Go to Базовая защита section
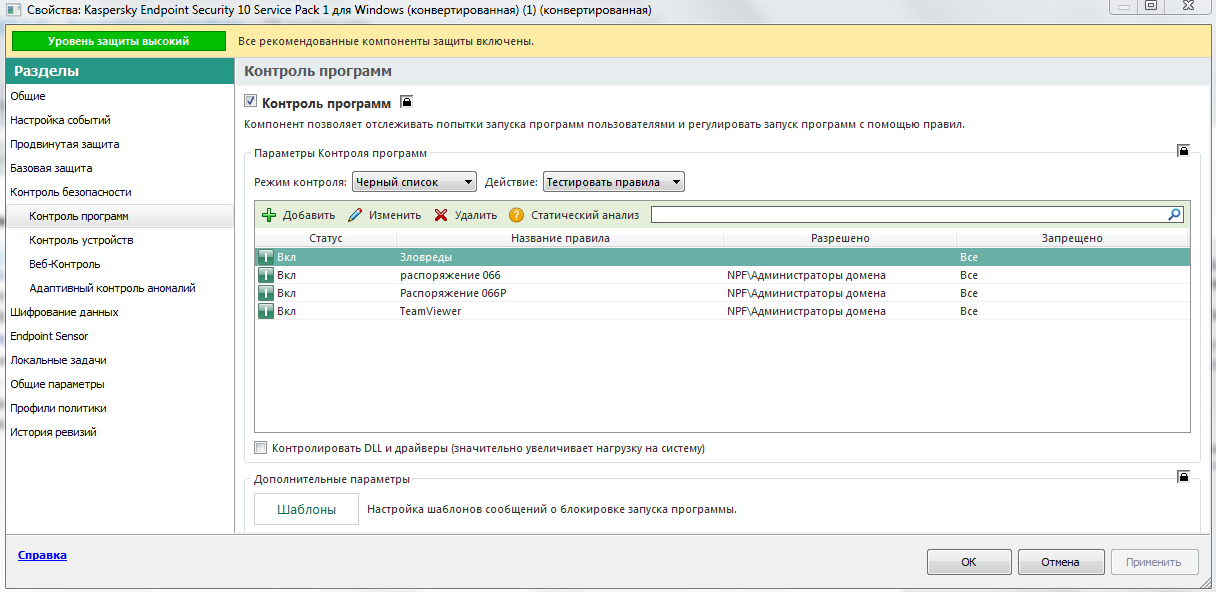The height and width of the screenshot is (592, 1216). coord(51,168)
